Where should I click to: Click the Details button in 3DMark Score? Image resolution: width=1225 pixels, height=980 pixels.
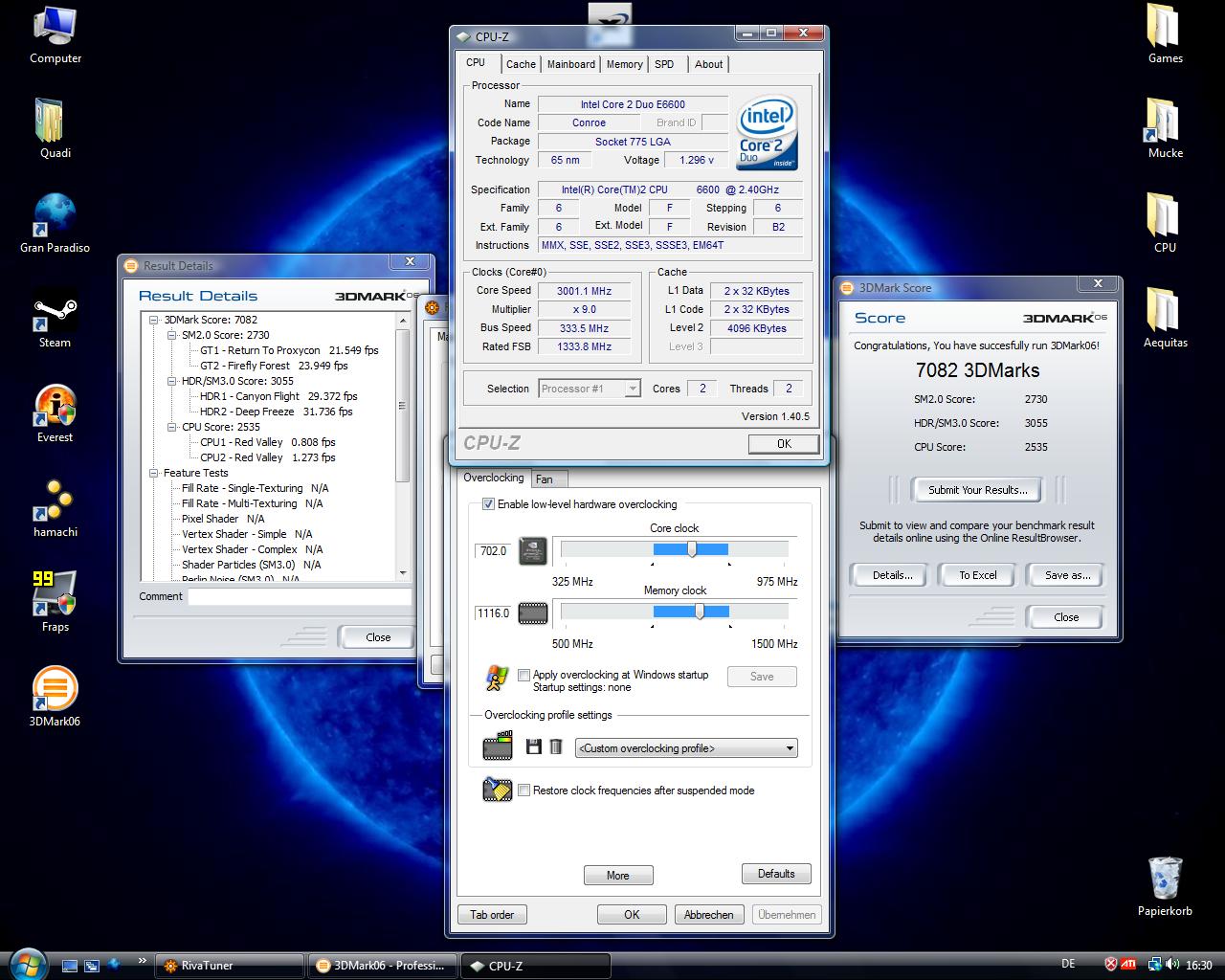[892, 575]
